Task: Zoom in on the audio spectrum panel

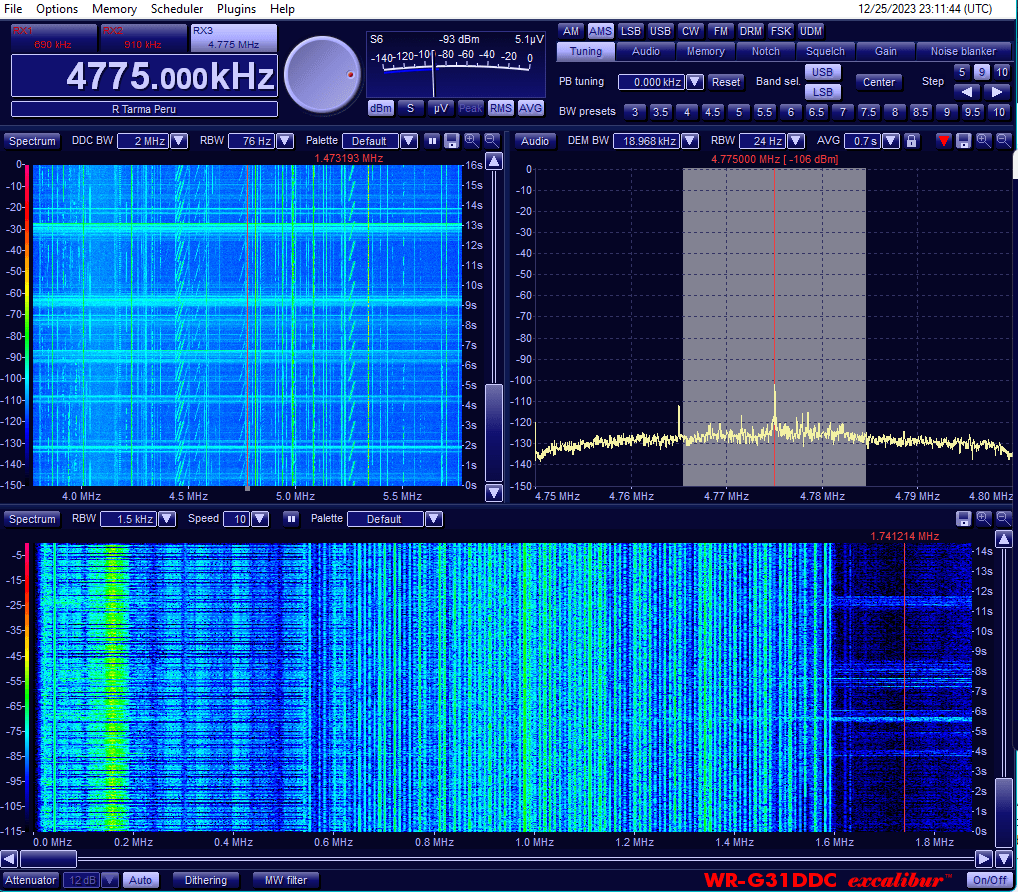Action: click(x=984, y=140)
